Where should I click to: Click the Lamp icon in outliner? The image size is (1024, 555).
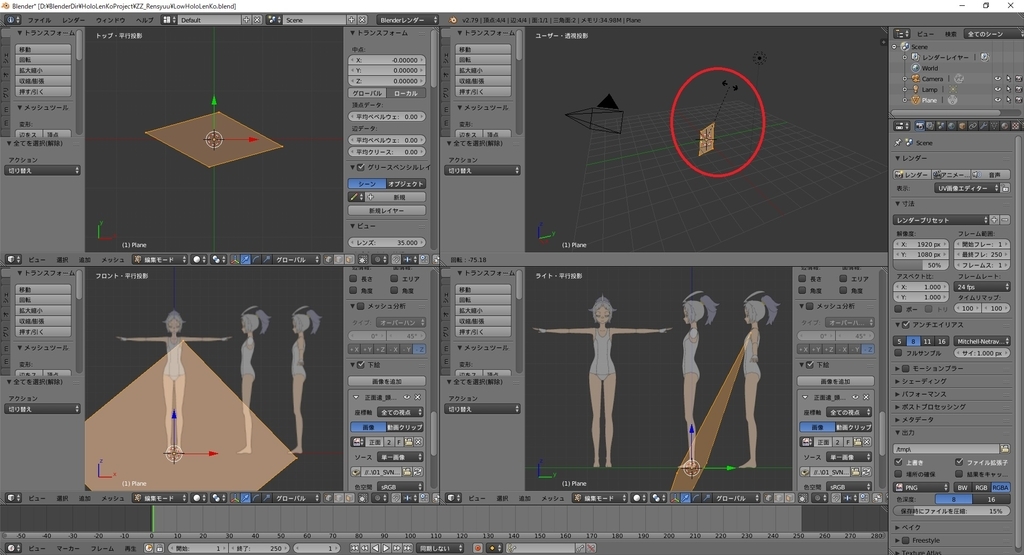(x=916, y=89)
